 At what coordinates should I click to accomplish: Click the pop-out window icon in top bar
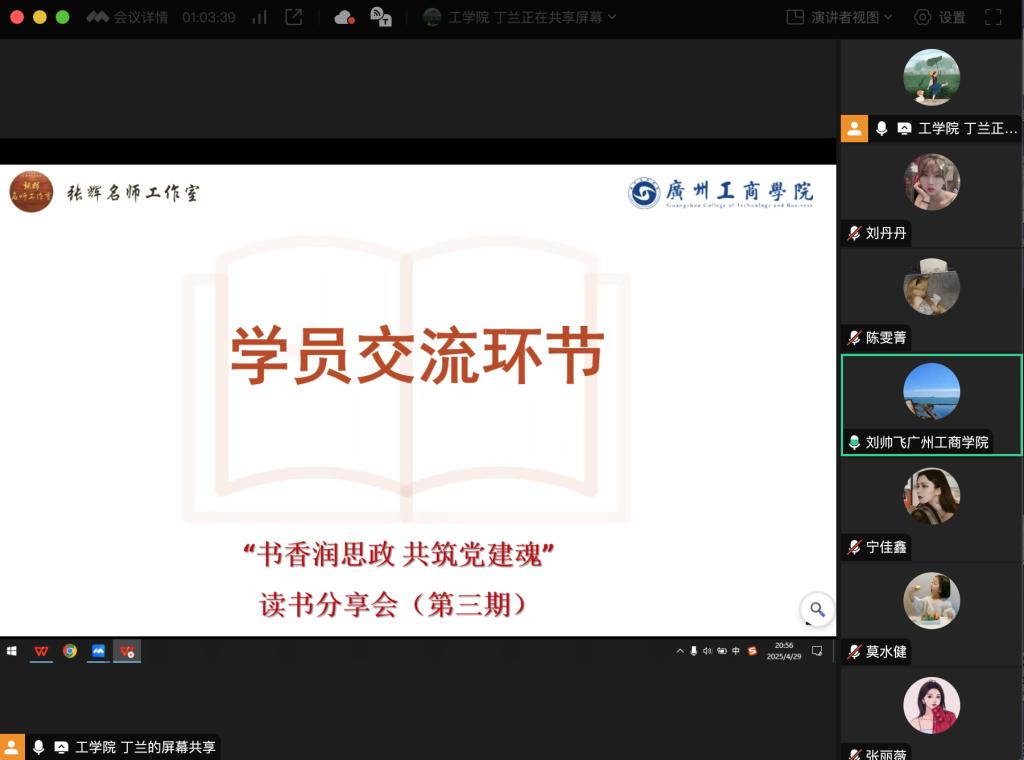(x=293, y=17)
